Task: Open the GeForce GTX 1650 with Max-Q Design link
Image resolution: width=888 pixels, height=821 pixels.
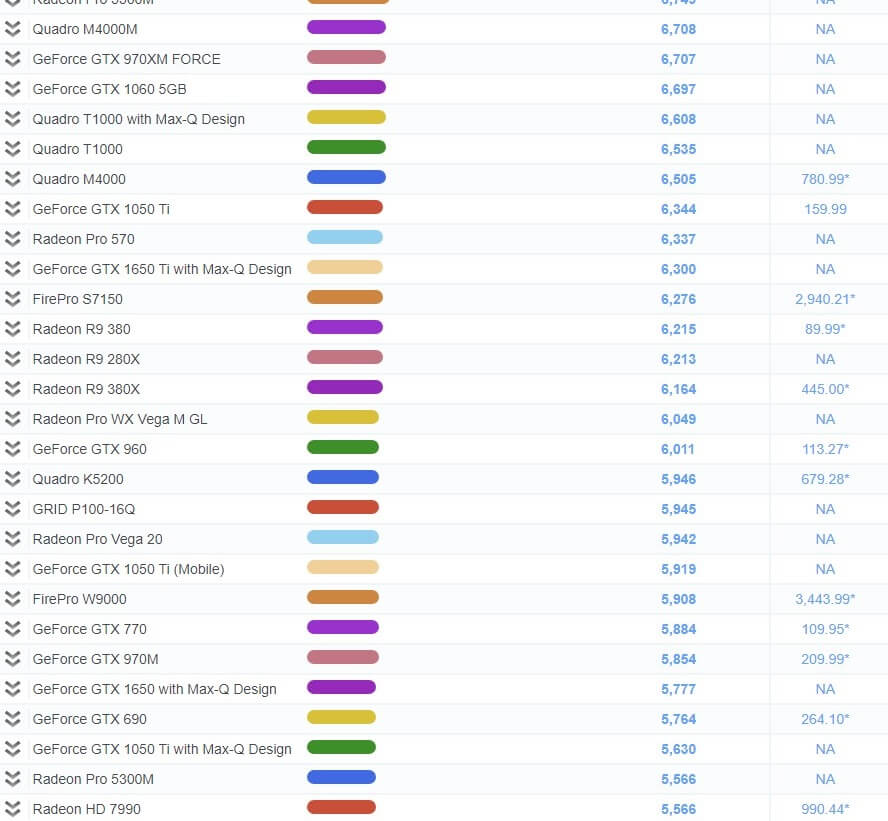Action: [155, 690]
